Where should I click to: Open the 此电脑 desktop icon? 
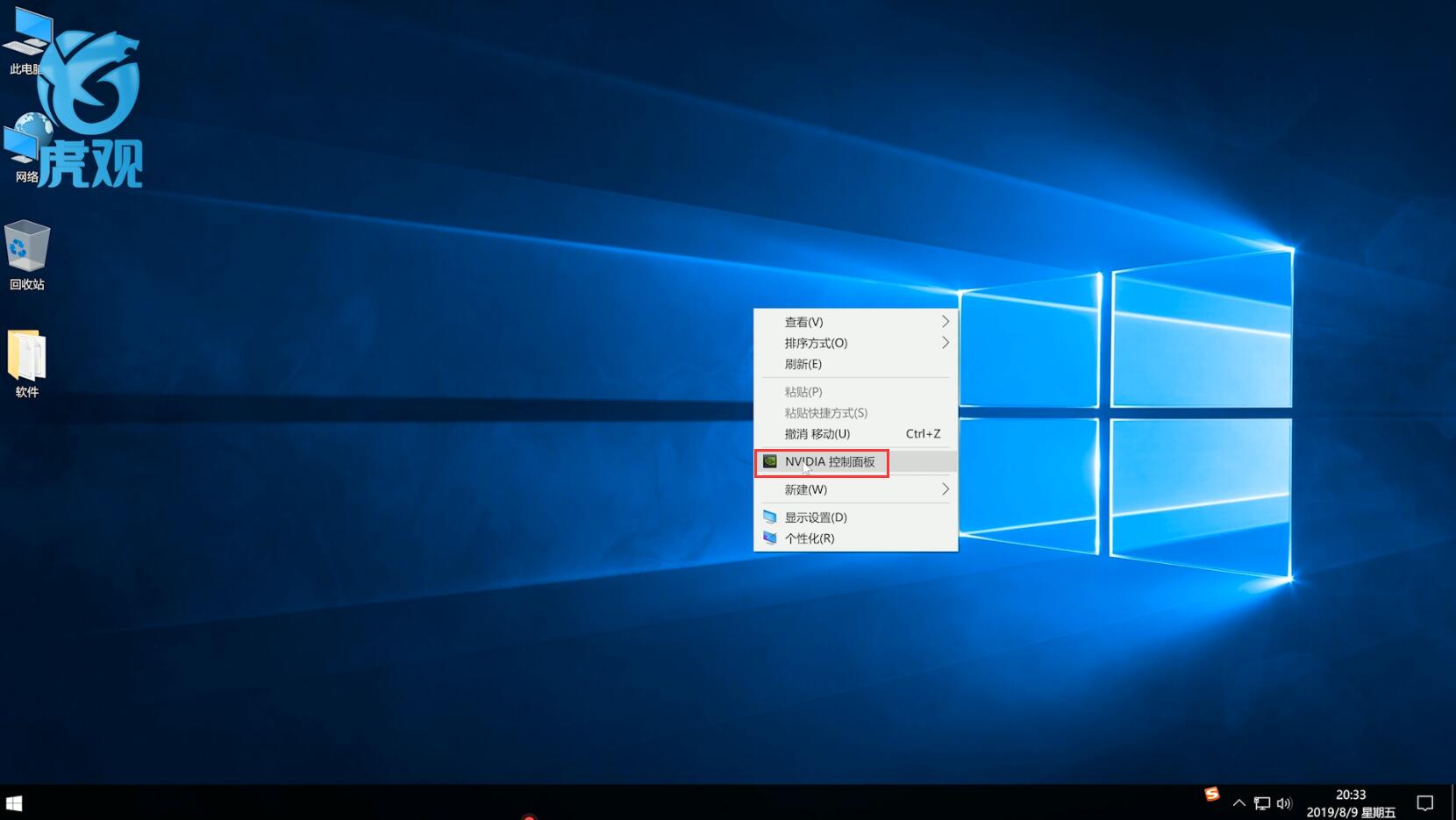click(x=27, y=39)
